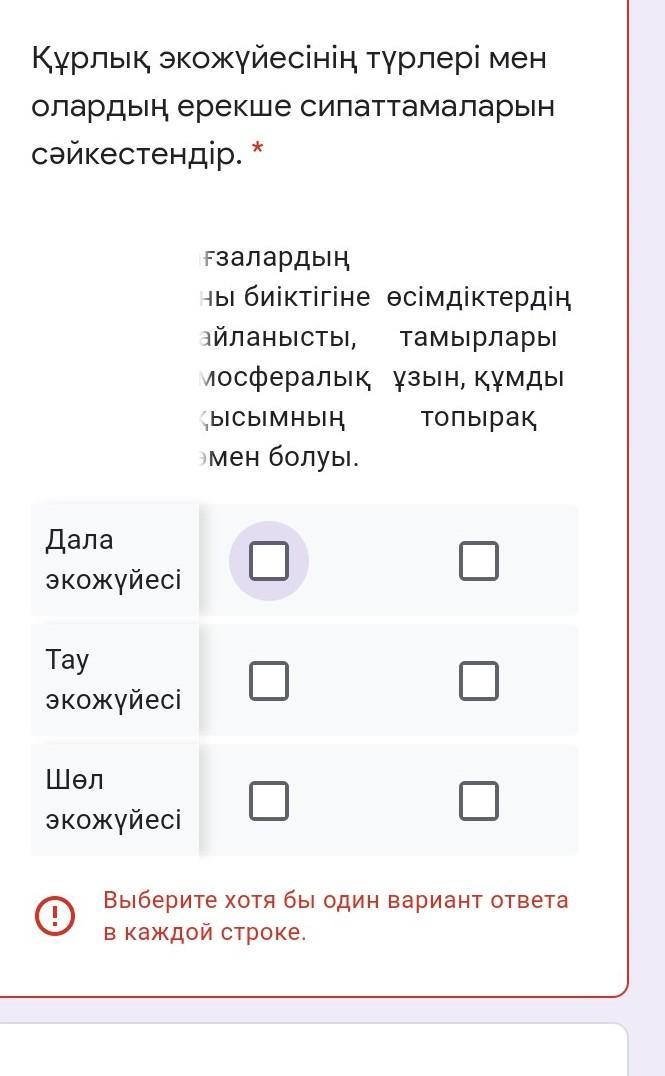Viewport: 665px width, 1076px height.
Task: Click 'өсімдіктердің тамырлары ұзын, құмды топырақ' column header
Action: coord(478,358)
